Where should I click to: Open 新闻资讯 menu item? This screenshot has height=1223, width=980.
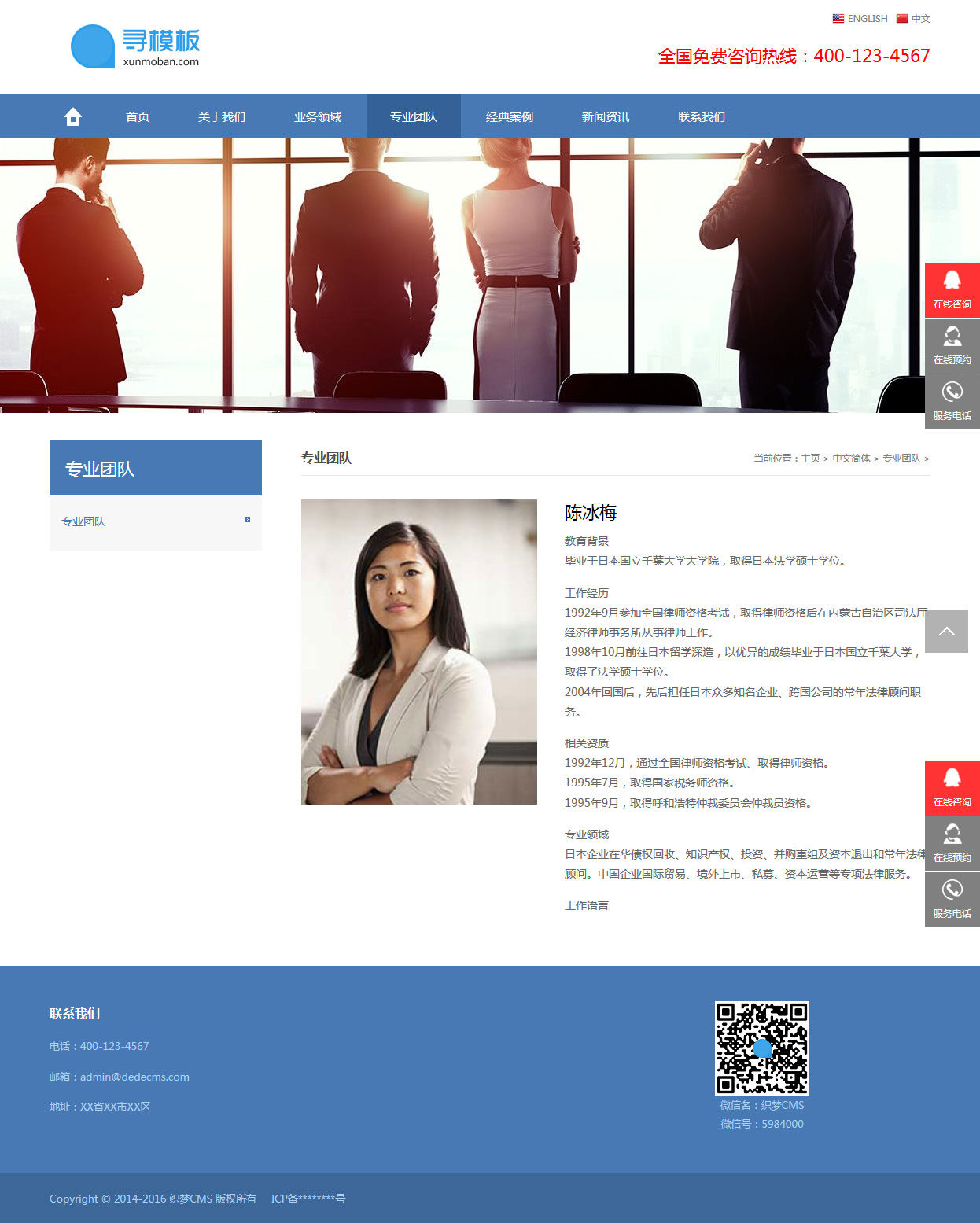click(606, 116)
